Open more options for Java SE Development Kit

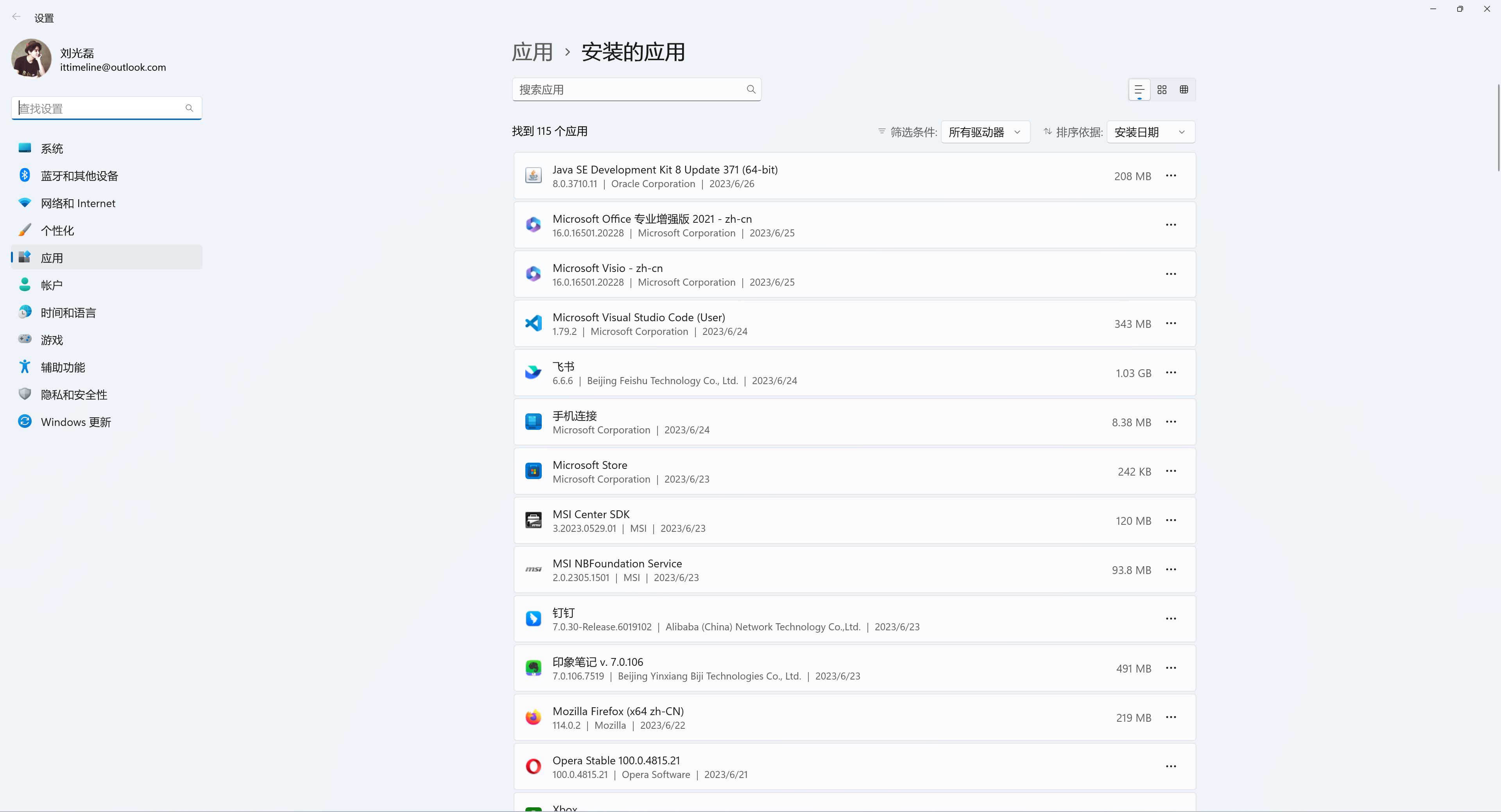[1171, 175]
